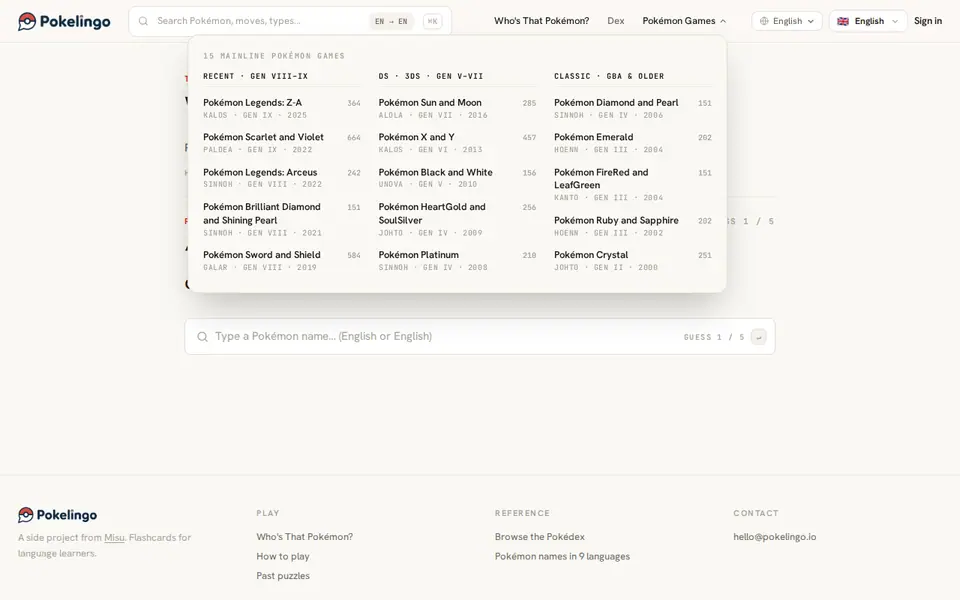
Task: Click the Pokelingo logo in the header
Action: click(64, 21)
